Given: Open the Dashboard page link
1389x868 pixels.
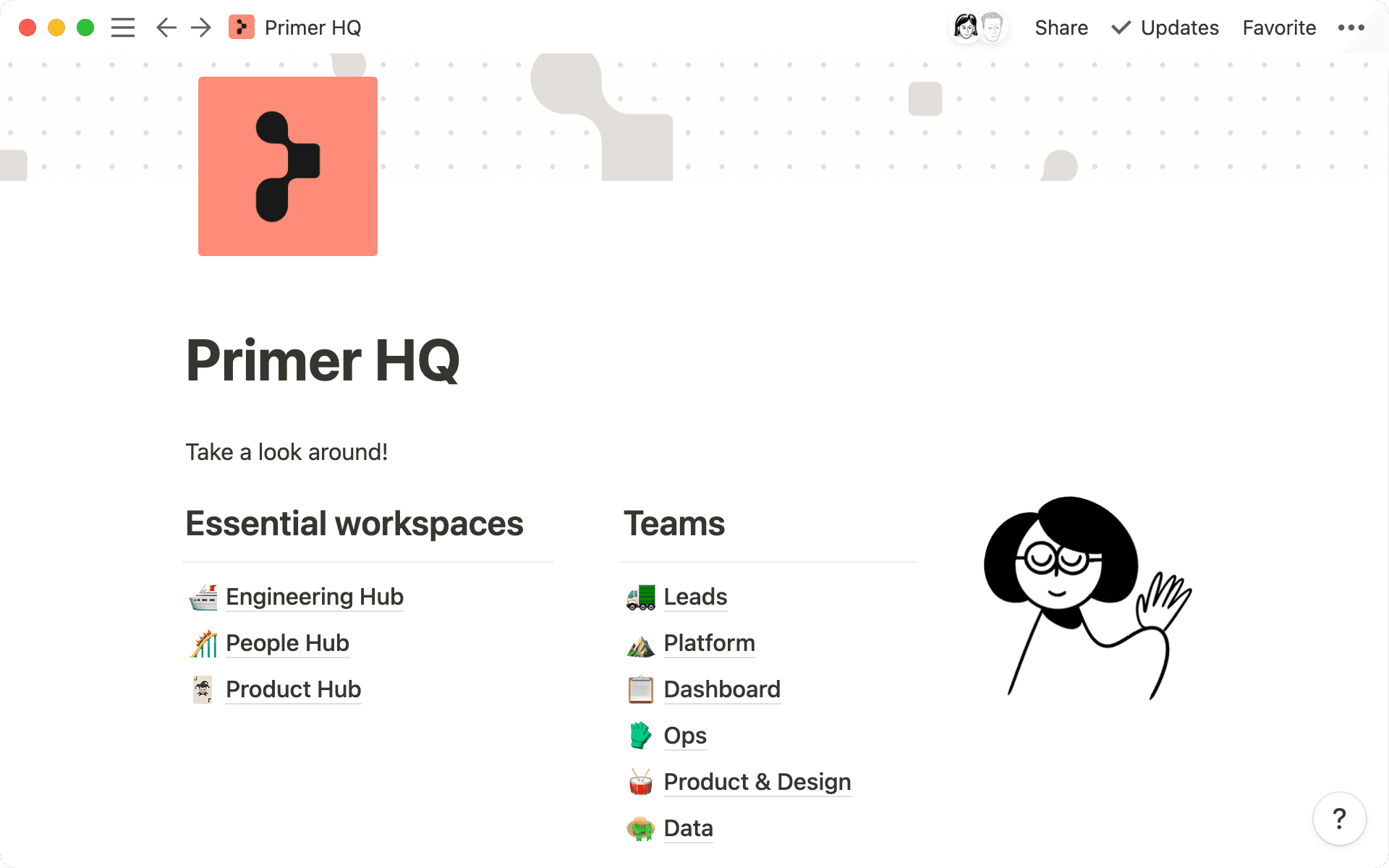Looking at the screenshot, I should click(x=721, y=689).
